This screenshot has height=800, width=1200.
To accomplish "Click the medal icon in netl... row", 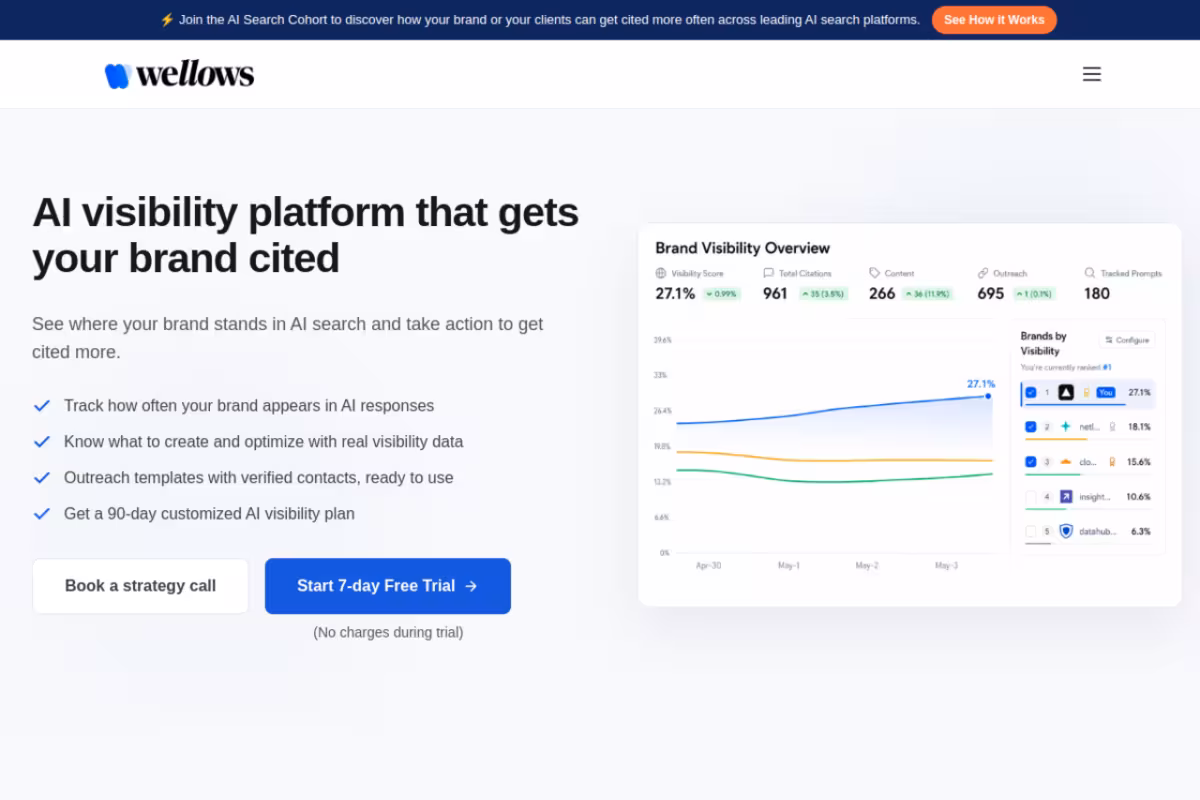I will click(x=1113, y=426).
